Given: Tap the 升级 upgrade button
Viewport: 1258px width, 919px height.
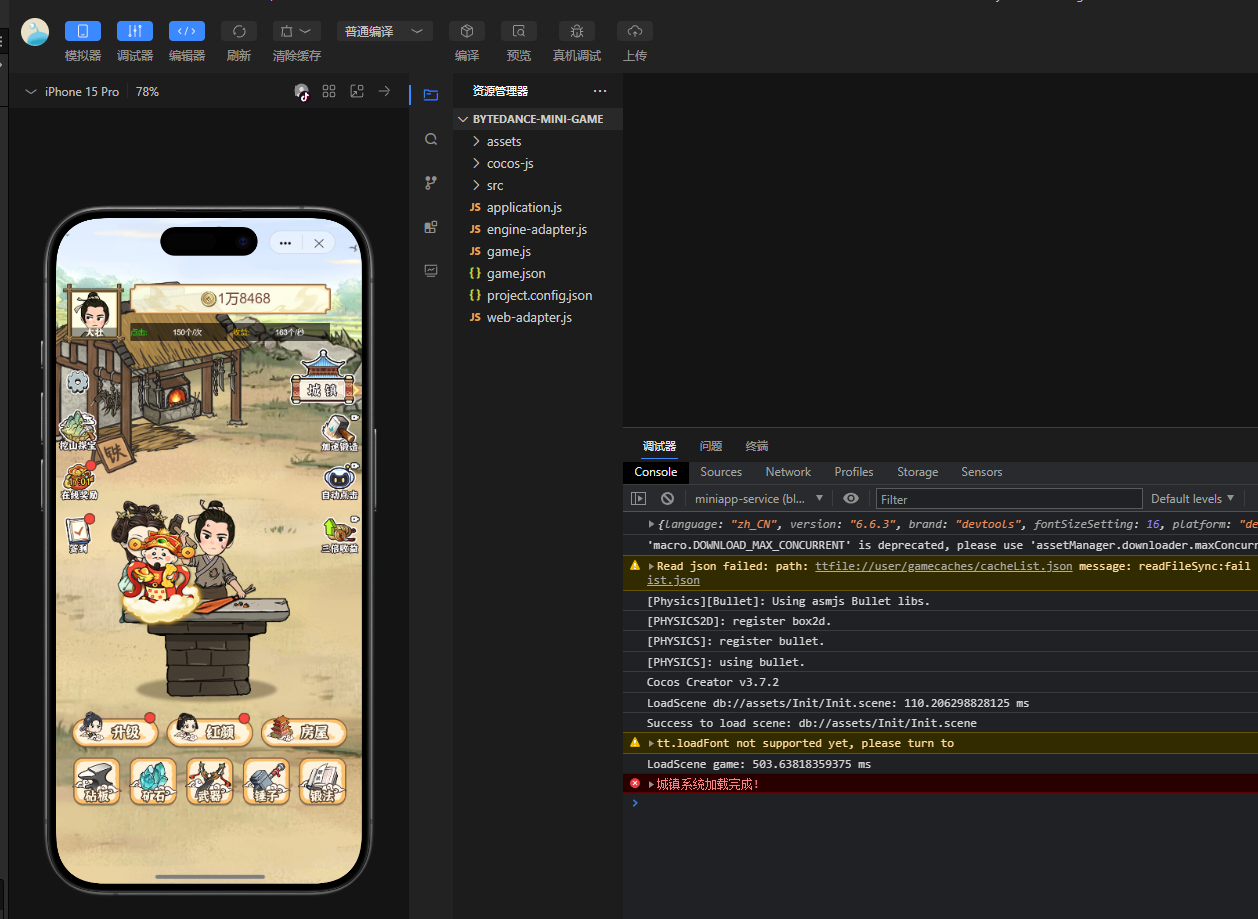Looking at the screenshot, I should point(114,731).
